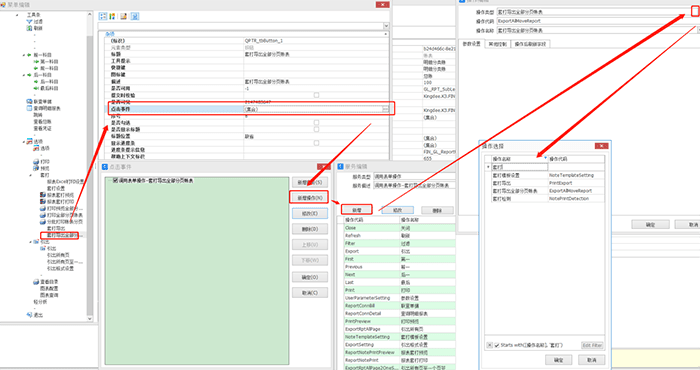Click the alphabetical sort icon in property toolbar

click(x=112, y=16)
